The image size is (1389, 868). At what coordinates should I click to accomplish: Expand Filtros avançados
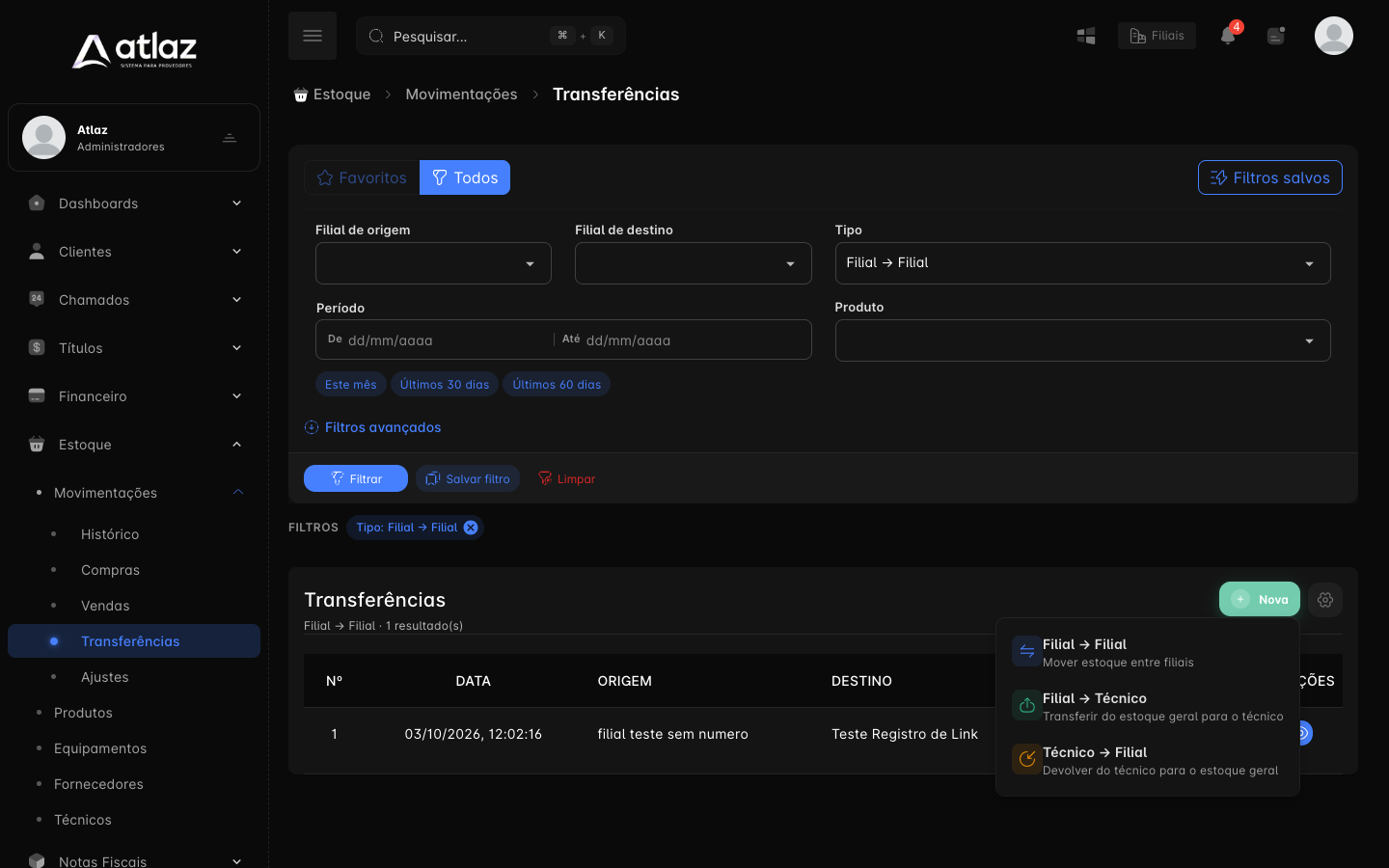pyautogui.click(x=372, y=427)
